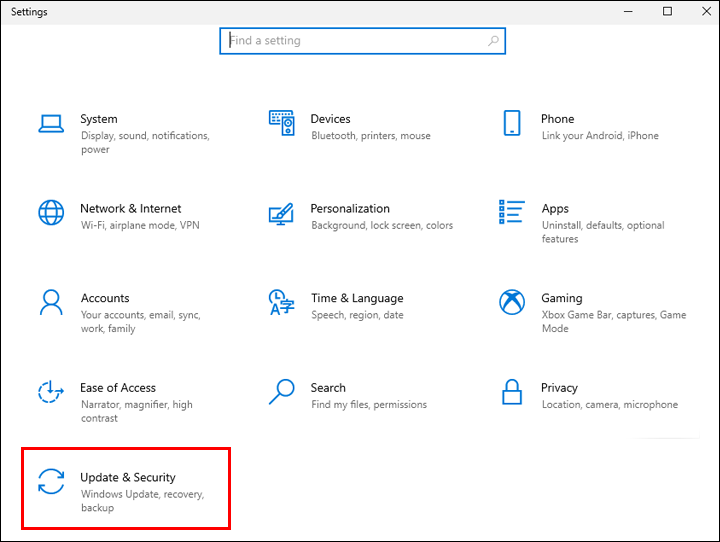Open the Network & Internet globe icon
Viewport: 720px width, 542px height.
(x=51, y=213)
